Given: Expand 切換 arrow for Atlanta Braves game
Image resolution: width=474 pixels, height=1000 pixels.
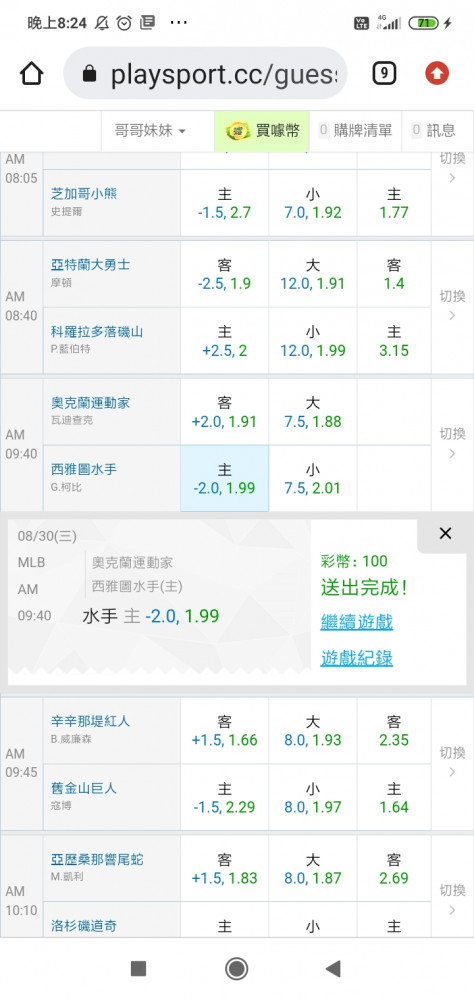Looking at the screenshot, I should point(452,305).
